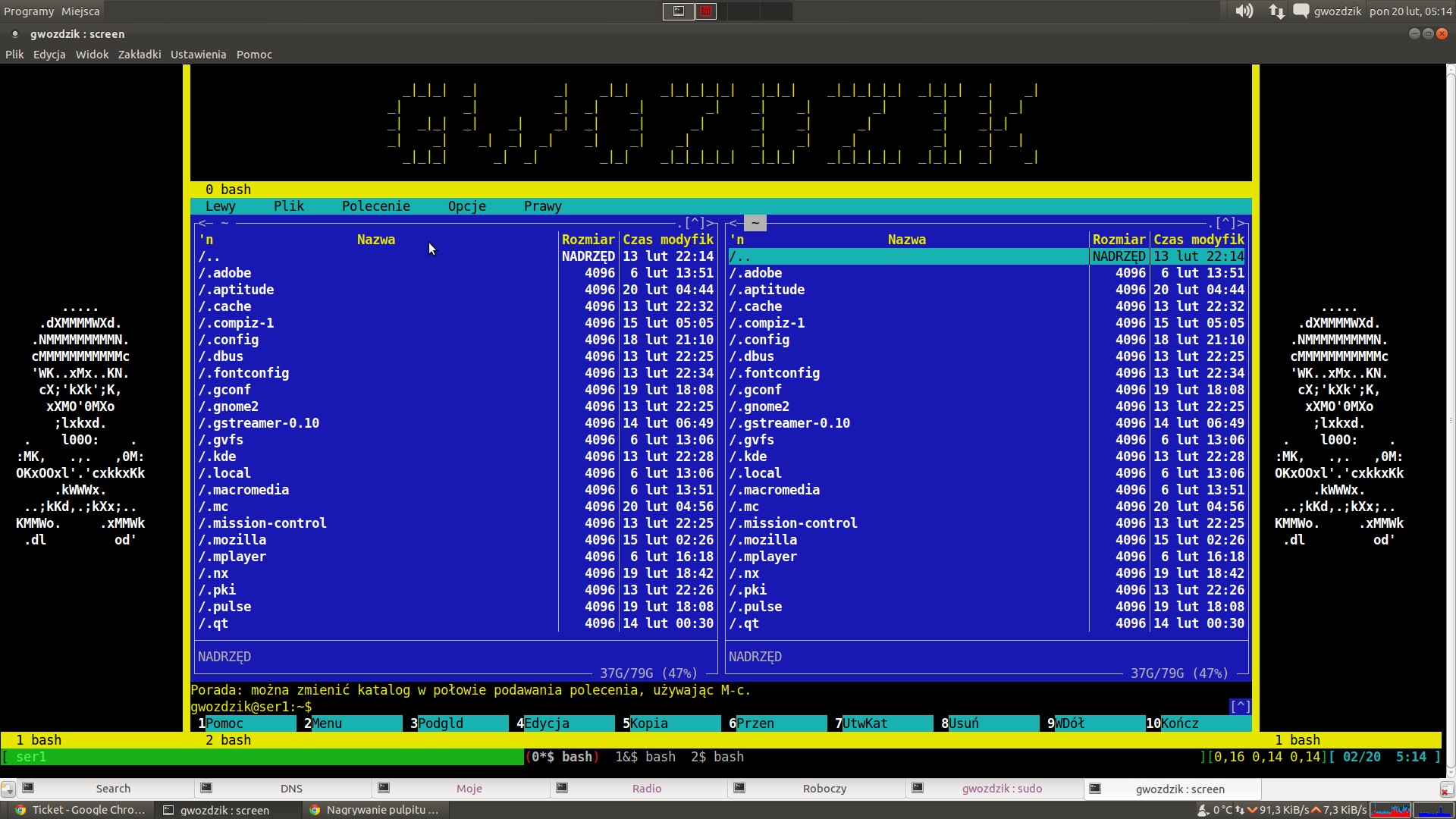Switch to the DNS tab
Screen dimensions: 1456x819
click(291, 789)
